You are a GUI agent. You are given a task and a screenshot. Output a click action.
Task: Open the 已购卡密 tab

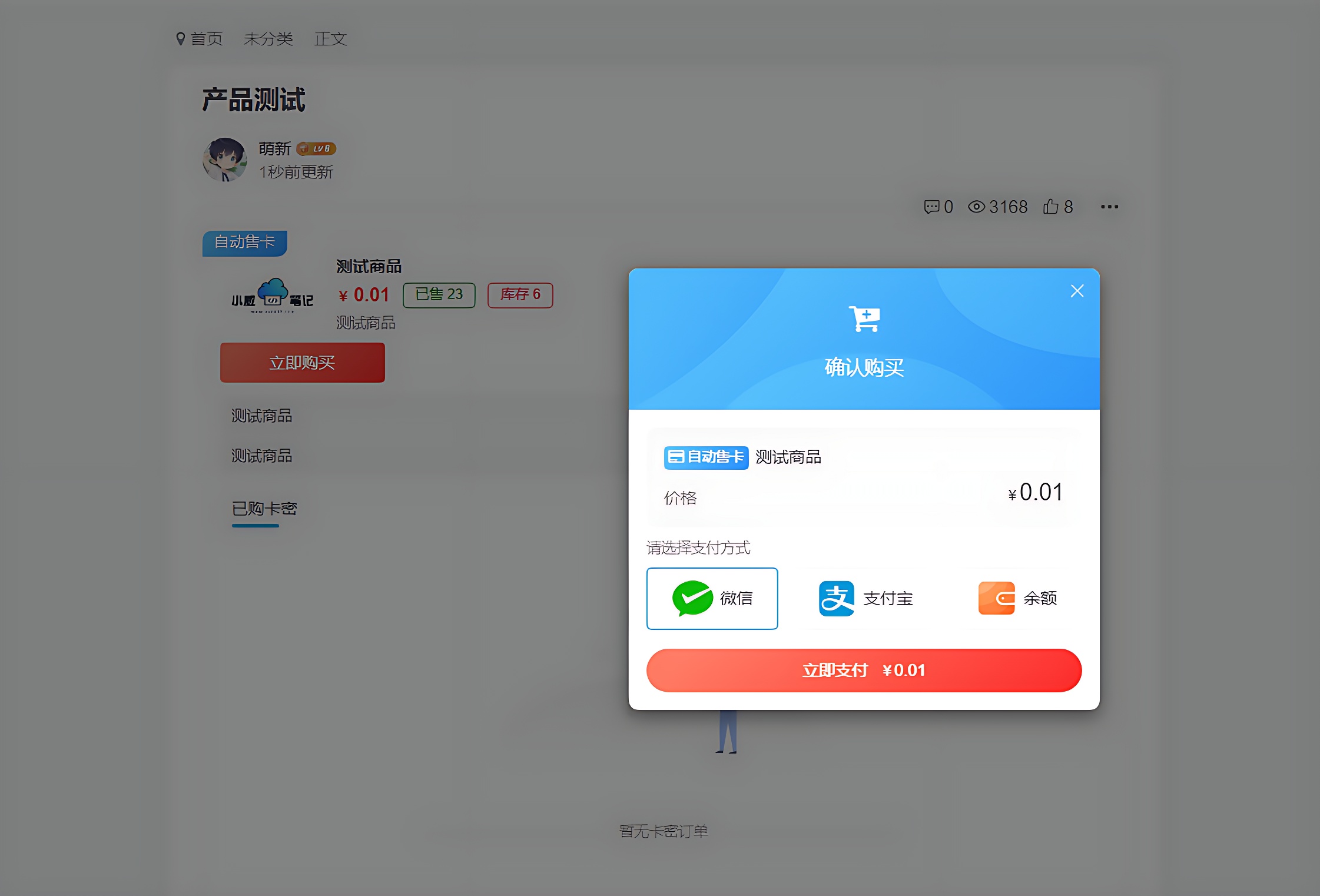pyautogui.click(x=264, y=509)
